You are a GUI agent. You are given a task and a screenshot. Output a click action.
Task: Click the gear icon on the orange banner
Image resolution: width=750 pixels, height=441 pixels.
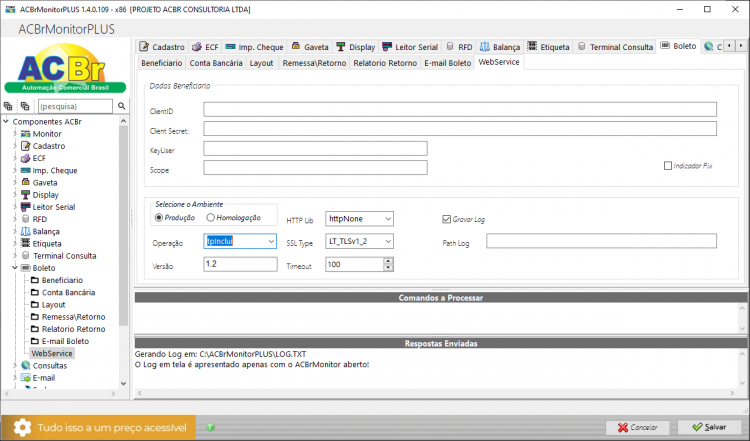tap(22, 428)
